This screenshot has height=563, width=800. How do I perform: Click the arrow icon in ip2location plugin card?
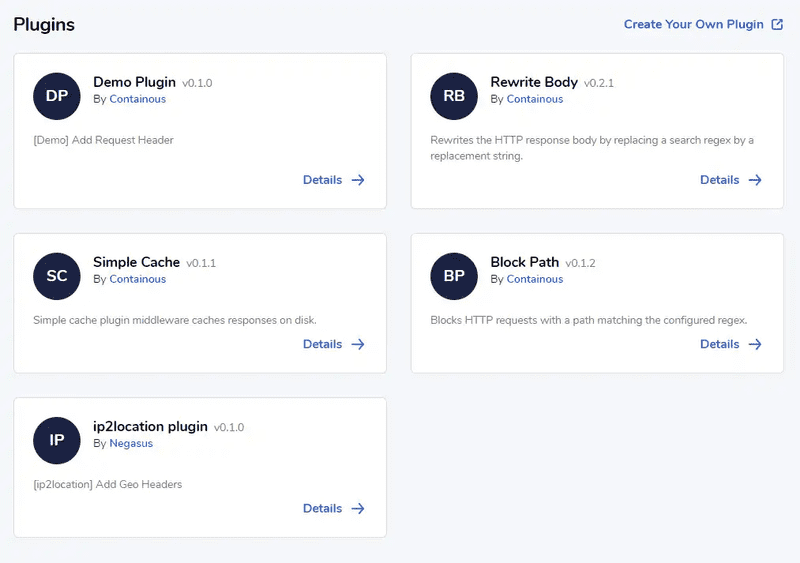pyautogui.click(x=358, y=508)
